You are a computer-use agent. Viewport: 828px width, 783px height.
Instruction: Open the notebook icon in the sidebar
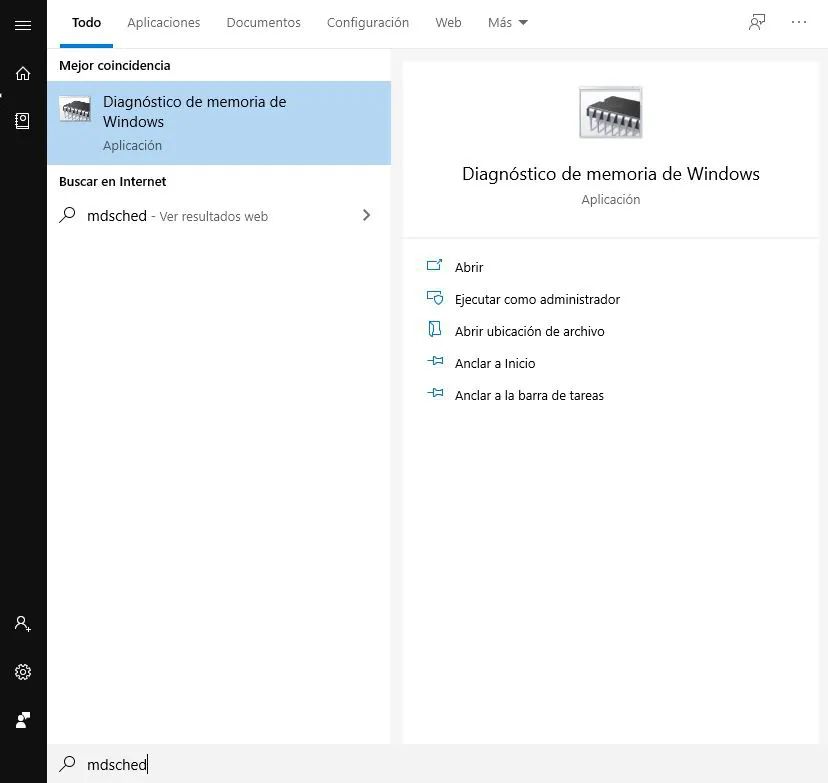click(23, 121)
